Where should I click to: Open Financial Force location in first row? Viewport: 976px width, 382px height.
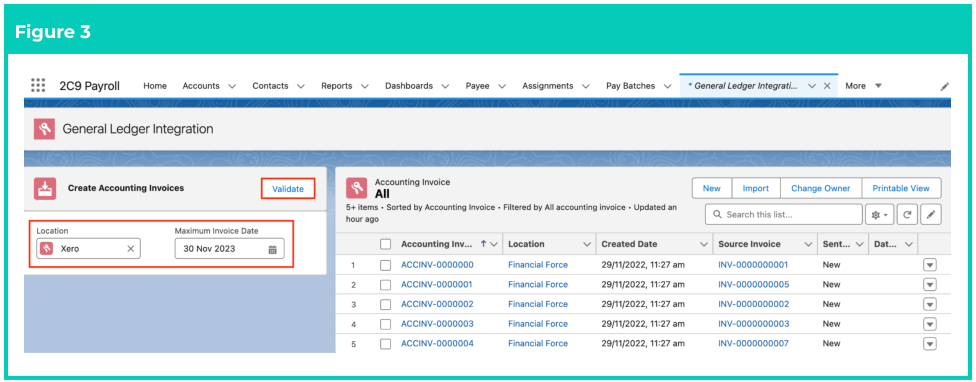click(x=538, y=264)
